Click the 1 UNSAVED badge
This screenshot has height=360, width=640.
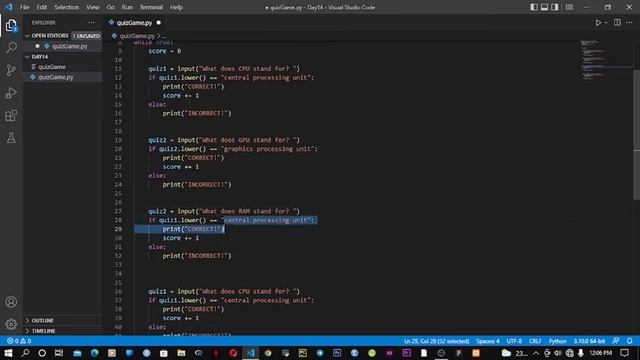87,36
